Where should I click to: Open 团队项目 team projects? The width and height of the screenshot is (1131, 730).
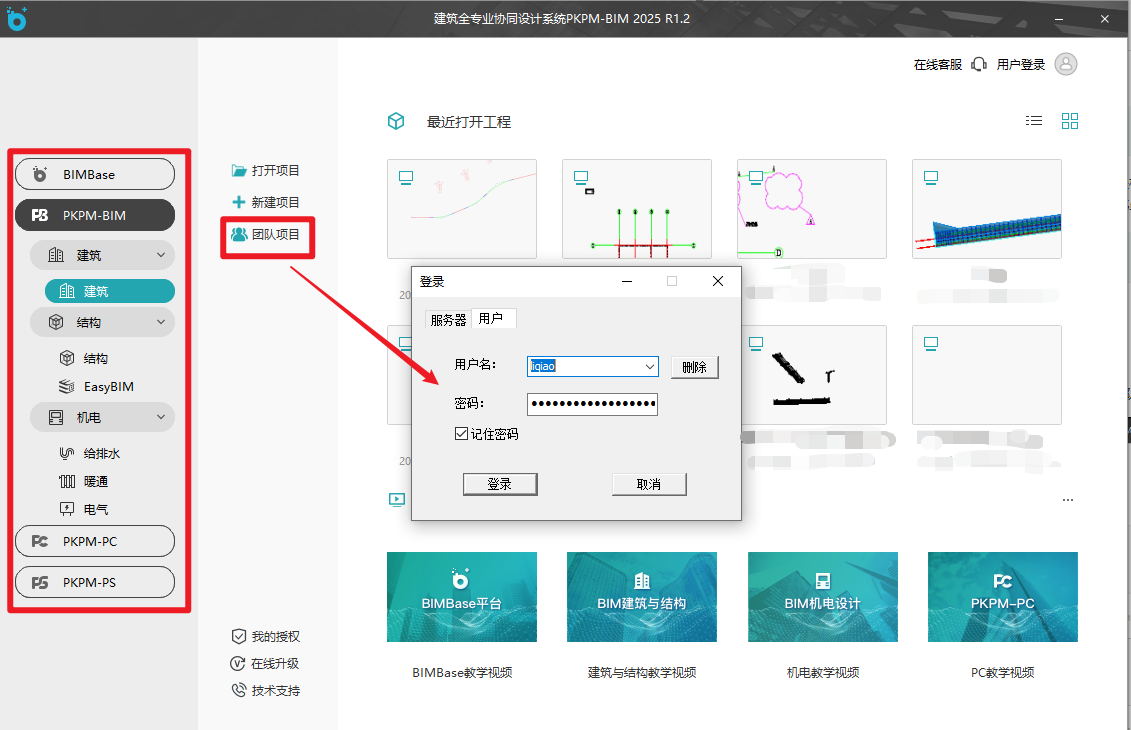(265, 234)
